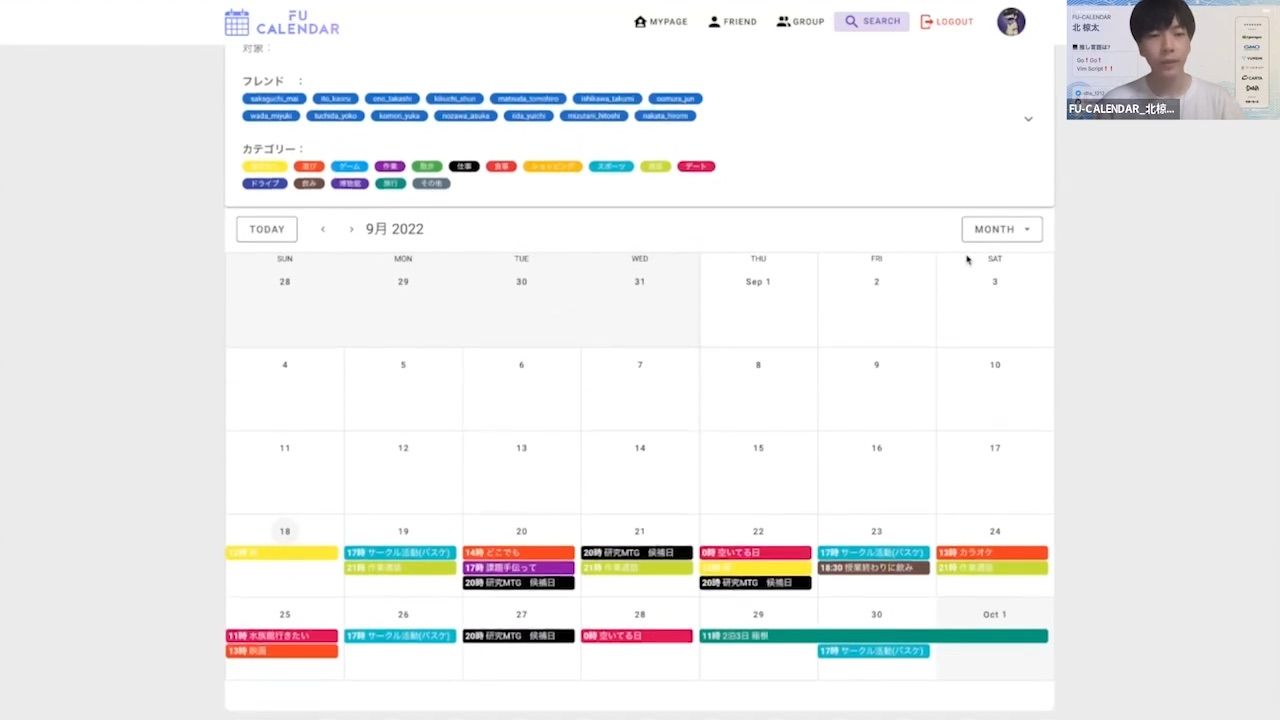Open the 13時 カラオケ event on the 24th
The width and height of the screenshot is (1280, 720).
(x=991, y=553)
